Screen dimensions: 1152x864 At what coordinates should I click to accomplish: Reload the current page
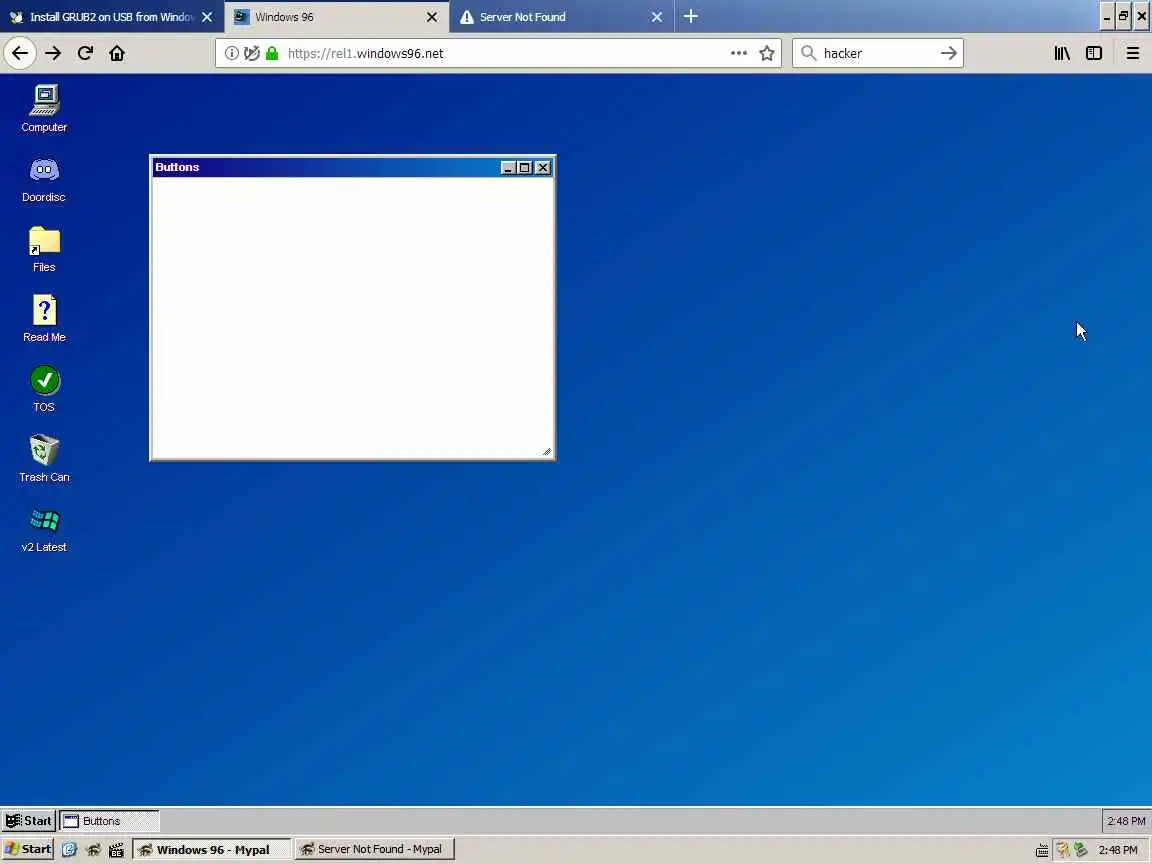85,53
